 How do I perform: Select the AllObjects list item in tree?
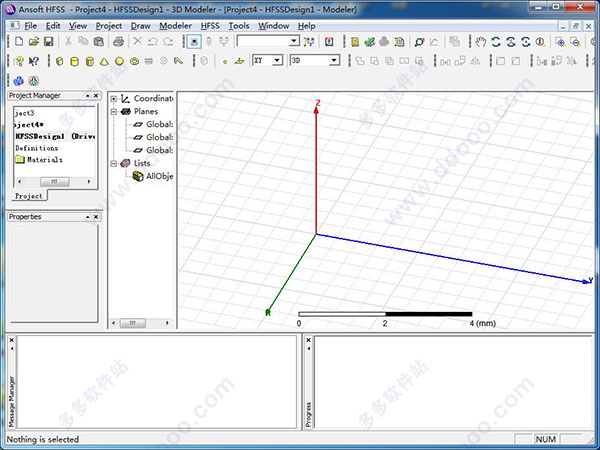[x=153, y=176]
